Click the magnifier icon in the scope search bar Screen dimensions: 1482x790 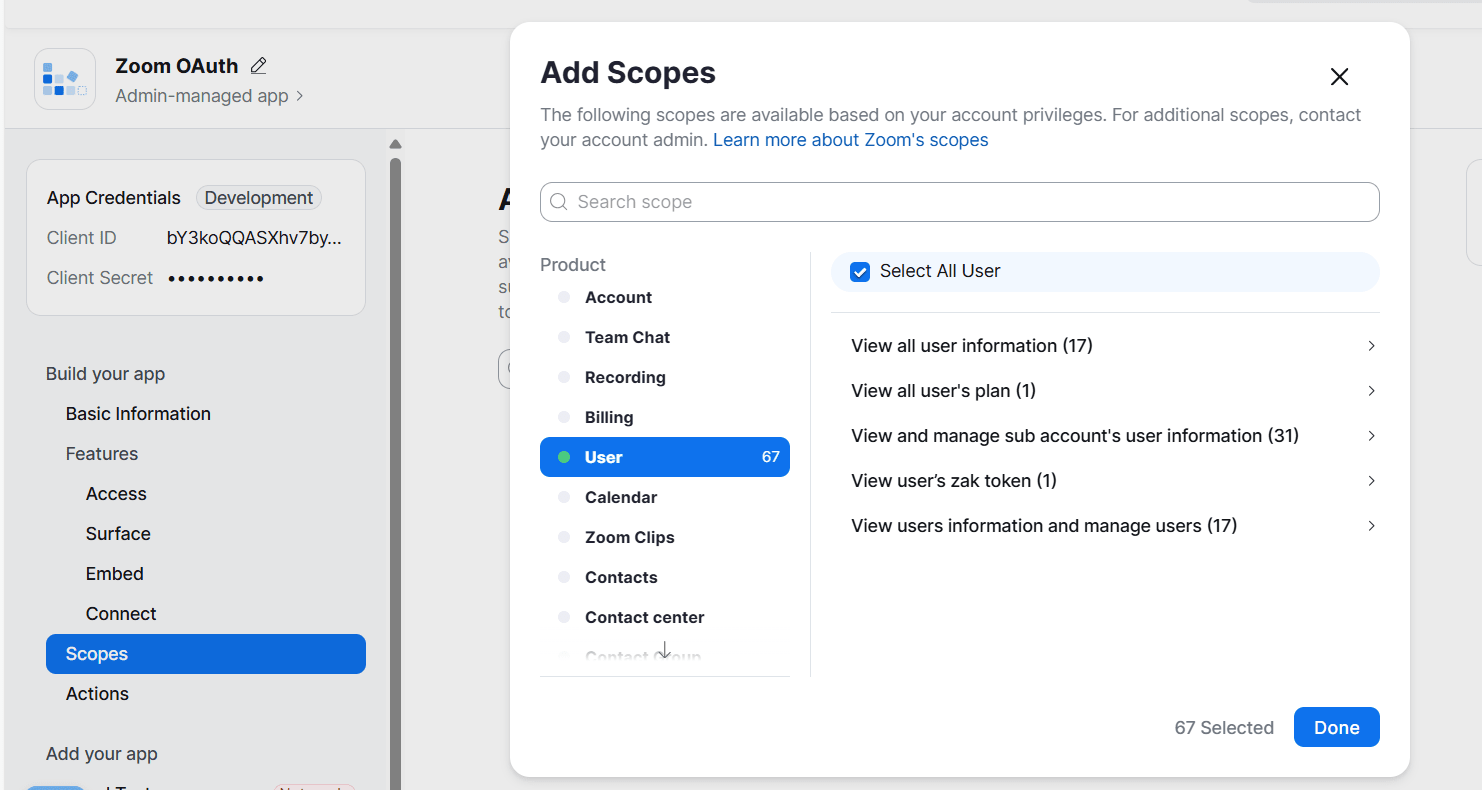pos(558,202)
